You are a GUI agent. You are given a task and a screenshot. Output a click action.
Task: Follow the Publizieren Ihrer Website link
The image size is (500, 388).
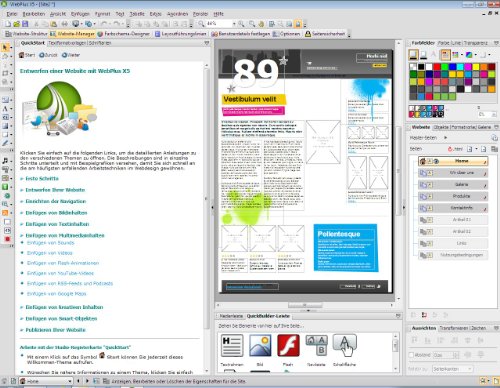[55, 330]
